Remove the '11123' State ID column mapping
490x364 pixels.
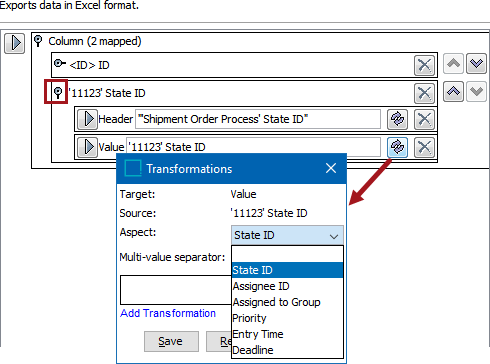point(424,93)
